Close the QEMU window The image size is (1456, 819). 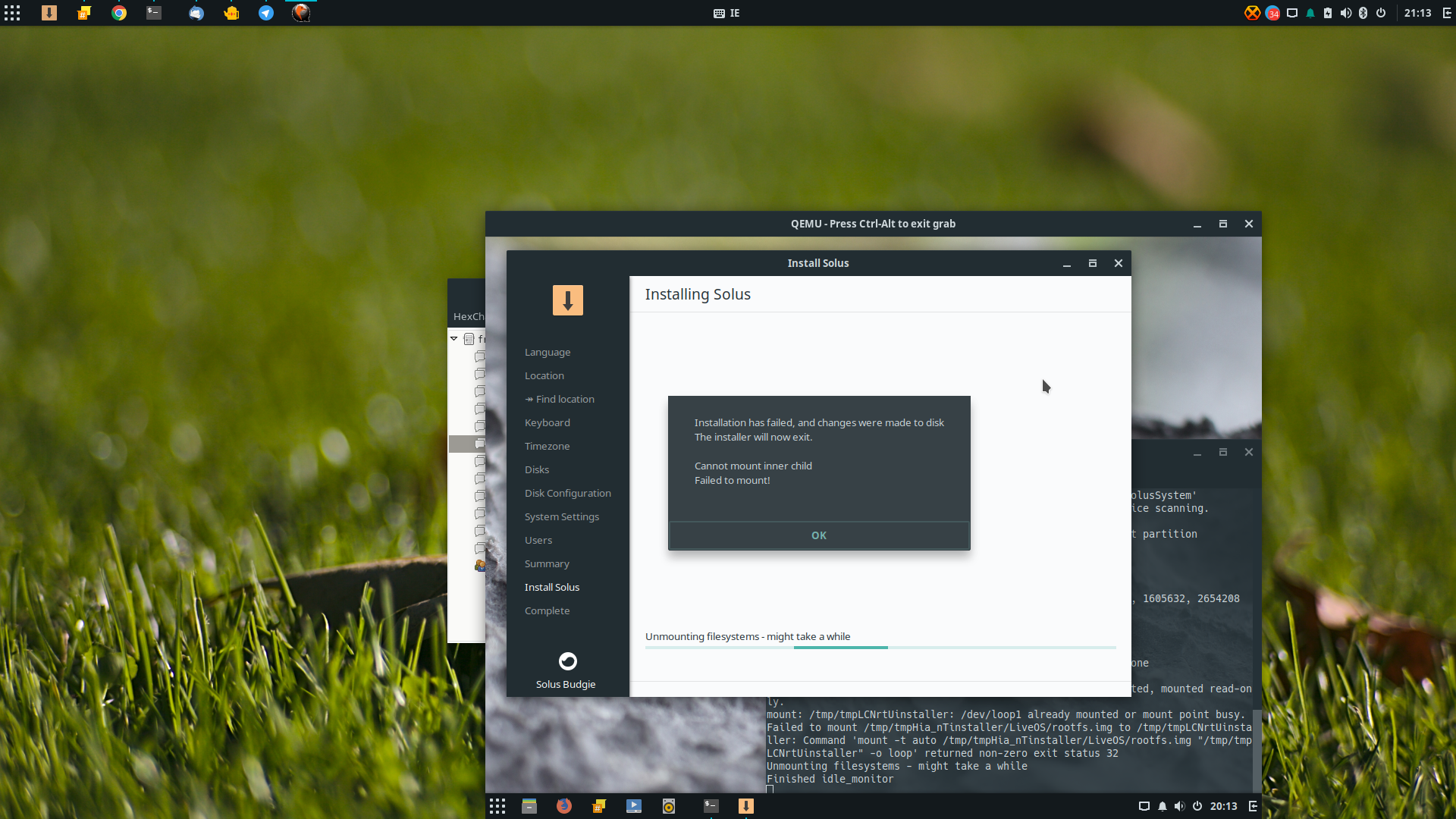1249,224
